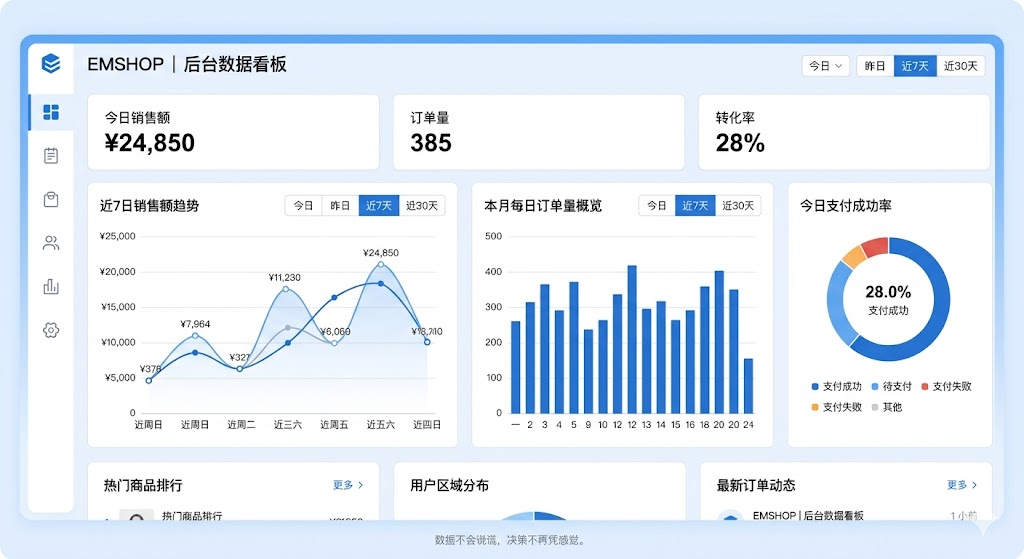Image resolution: width=1024 pixels, height=559 pixels.
Task: Switch sales trend chart to 今日
Action: (303, 206)
